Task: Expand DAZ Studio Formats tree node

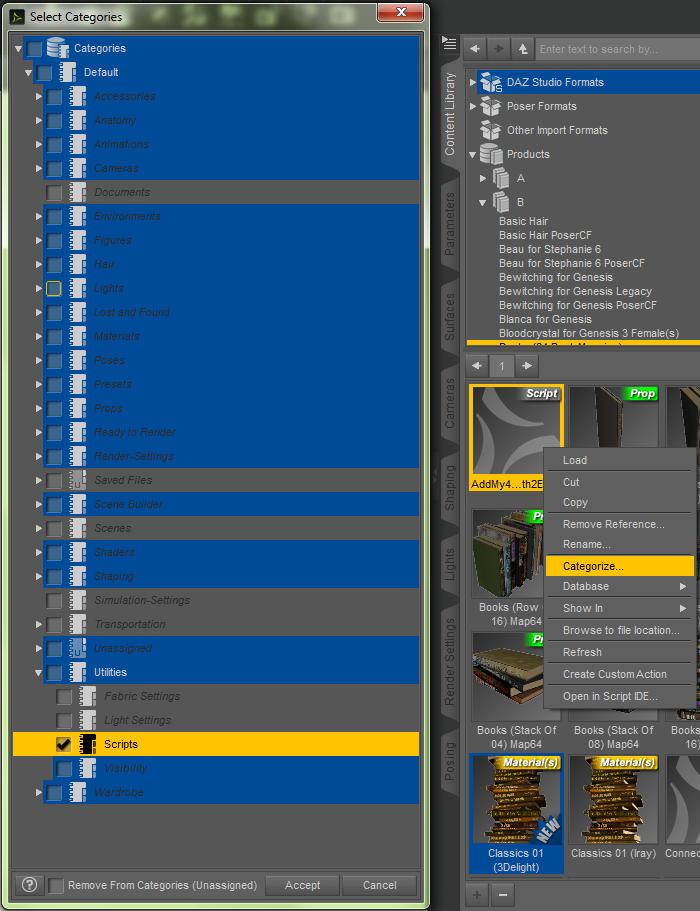Action: (472, 82)
